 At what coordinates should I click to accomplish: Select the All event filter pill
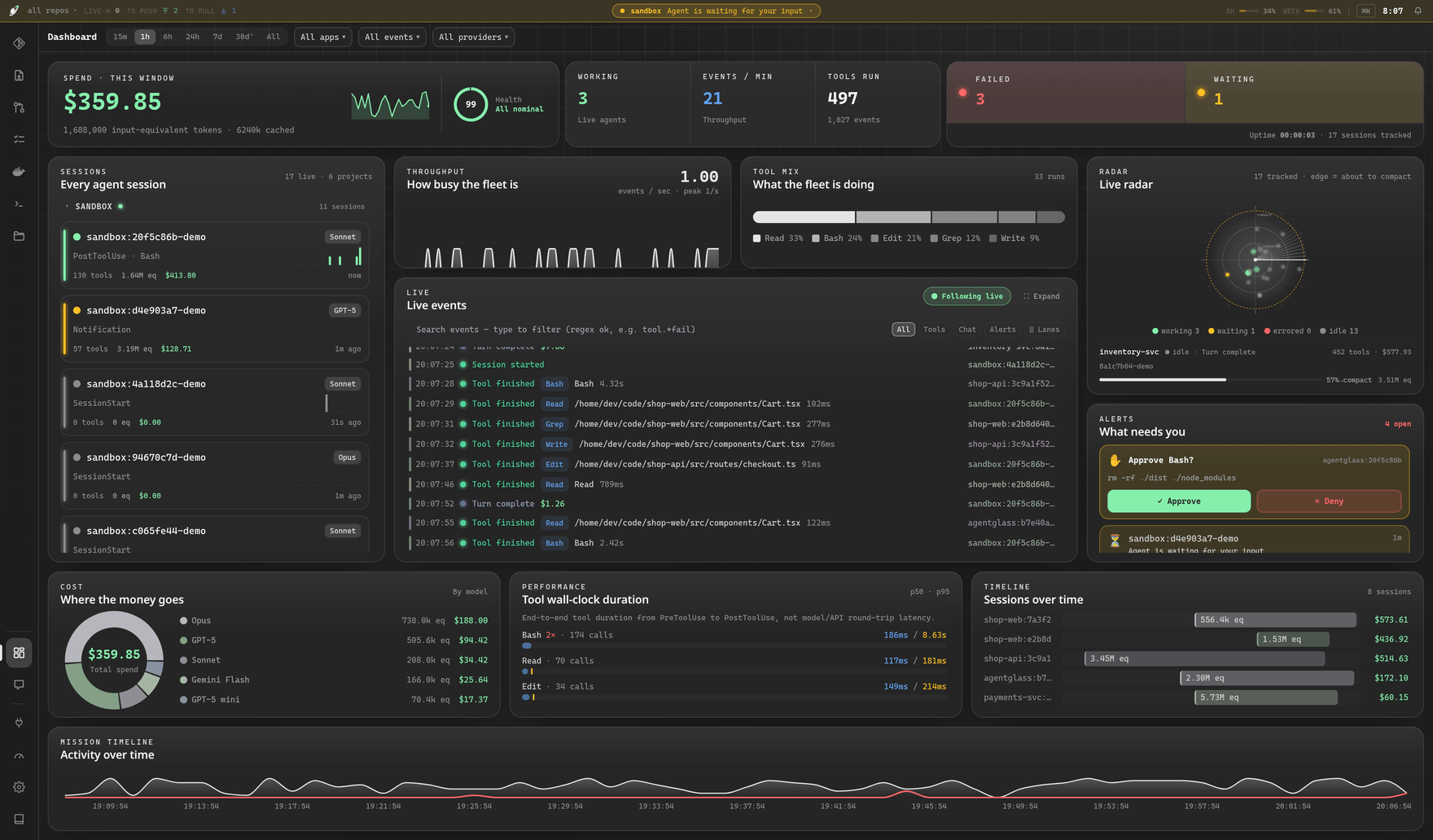(x=903, y=330)
